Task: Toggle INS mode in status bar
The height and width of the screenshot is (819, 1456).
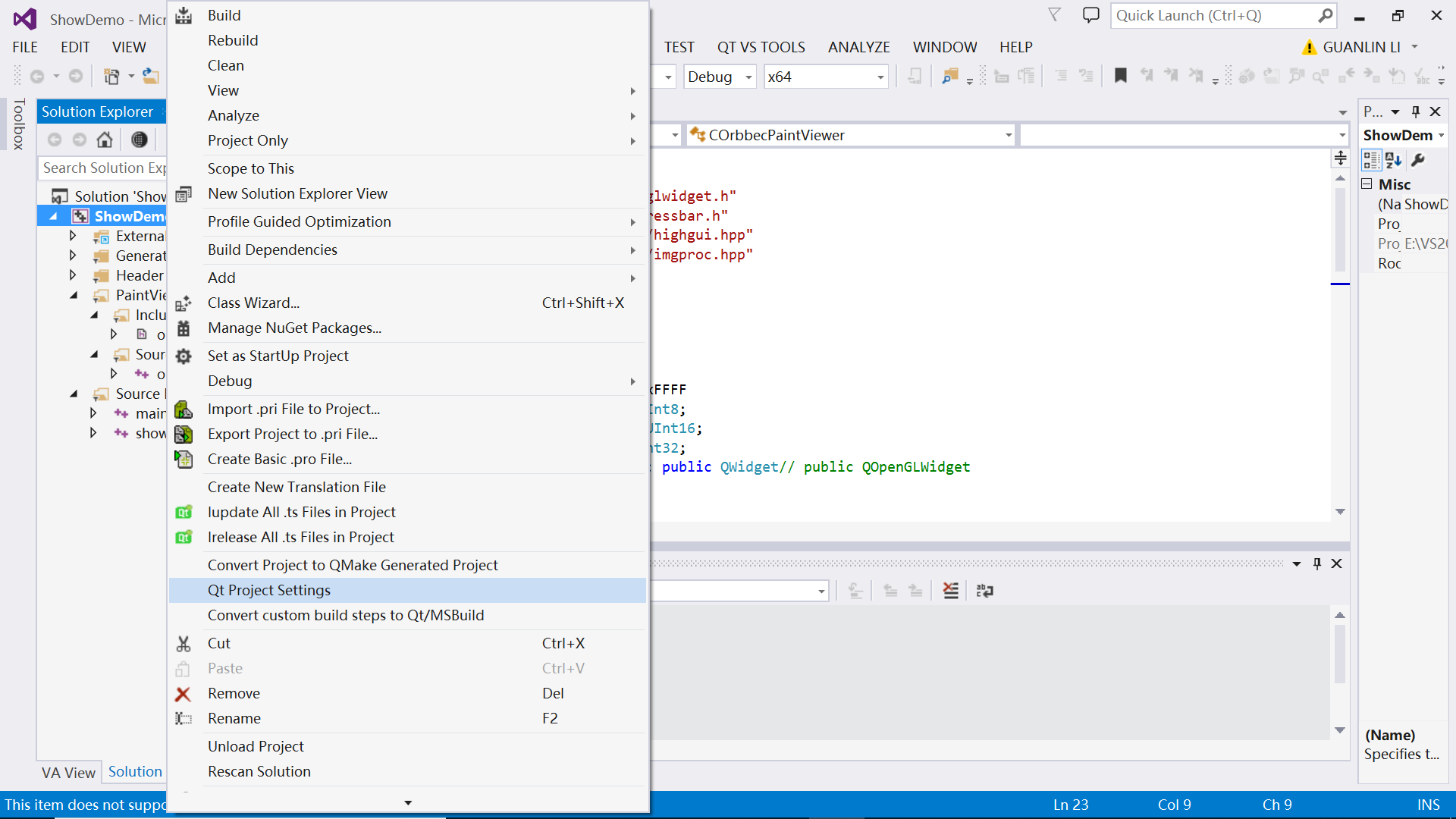Action: coord(1429,805)
